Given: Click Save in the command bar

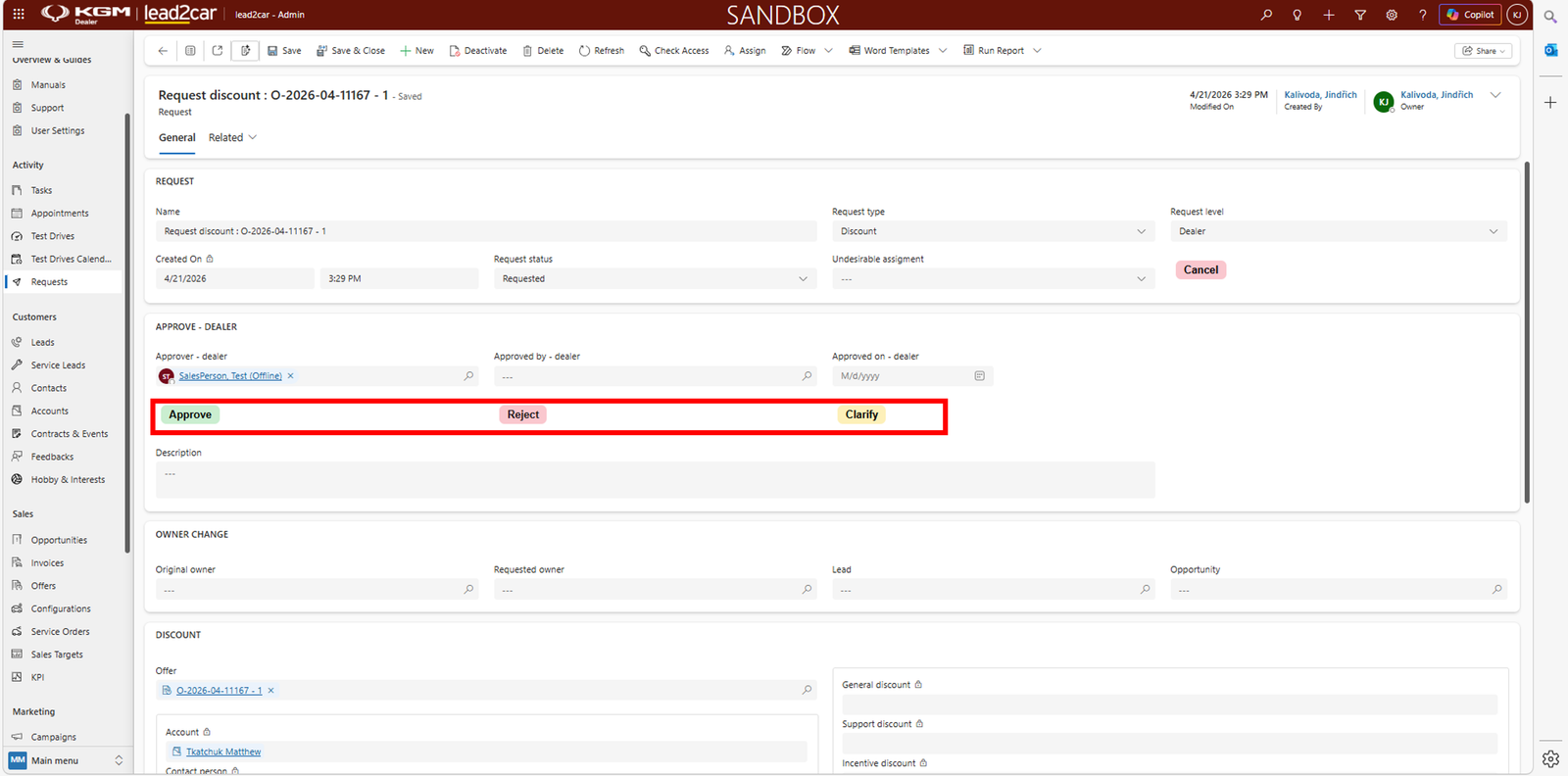Looking at the screenshot, I should 284,51.
